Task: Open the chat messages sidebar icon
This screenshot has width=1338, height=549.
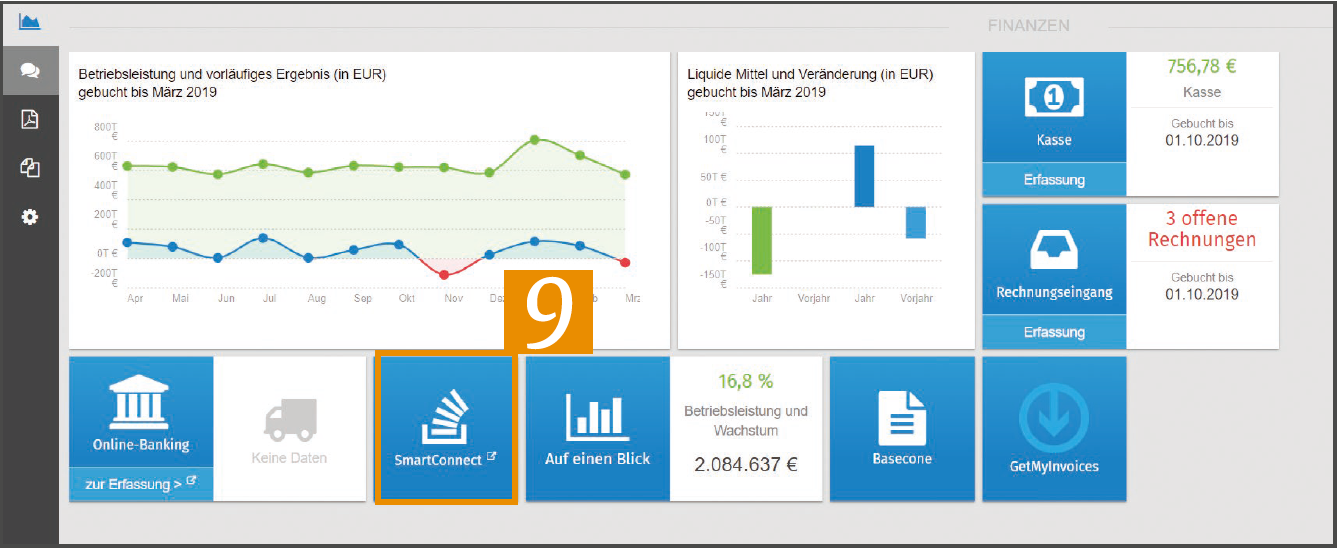Action: (x=30, y=71)
